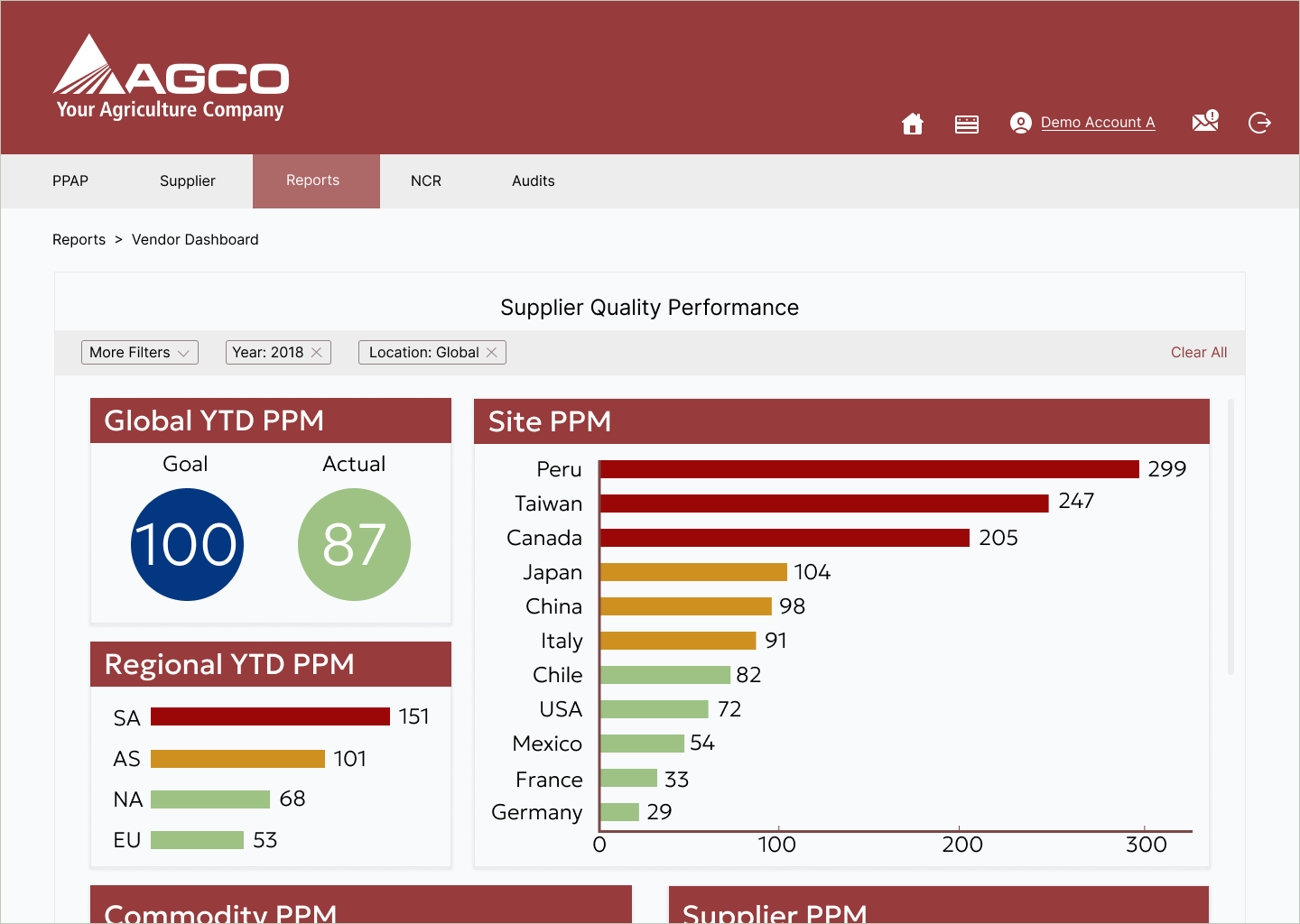The image size is (1300, 924).
Task: Click the Supplier Quality Performance title
Action: click(650, 308)
